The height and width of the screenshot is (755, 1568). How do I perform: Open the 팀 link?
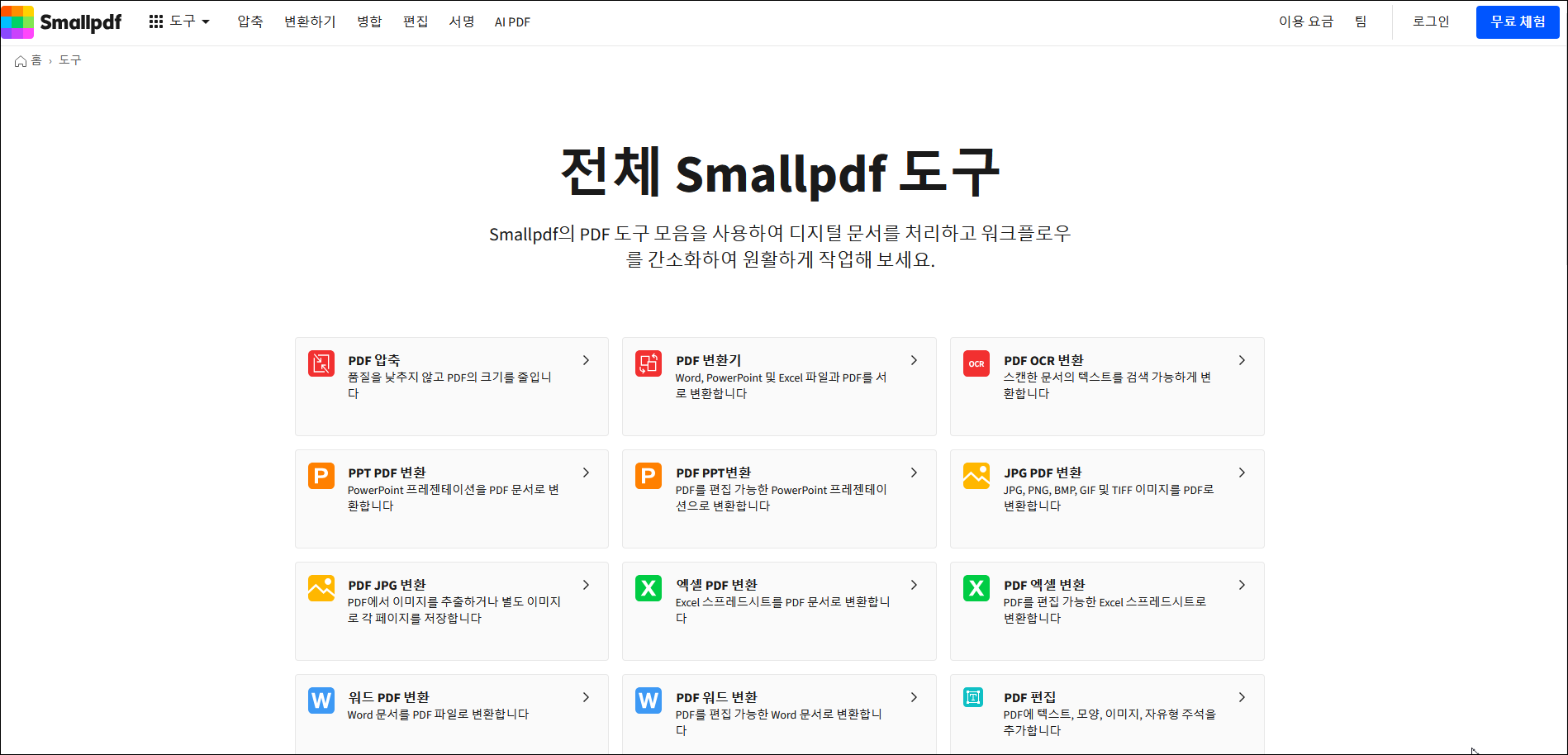pos(1361,21)
